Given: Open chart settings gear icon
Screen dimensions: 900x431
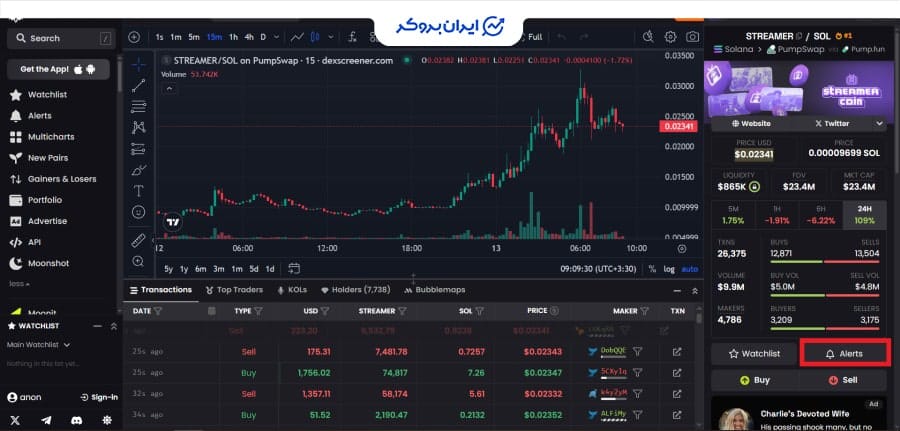Looking at the screenshot, I should [670, 37].
